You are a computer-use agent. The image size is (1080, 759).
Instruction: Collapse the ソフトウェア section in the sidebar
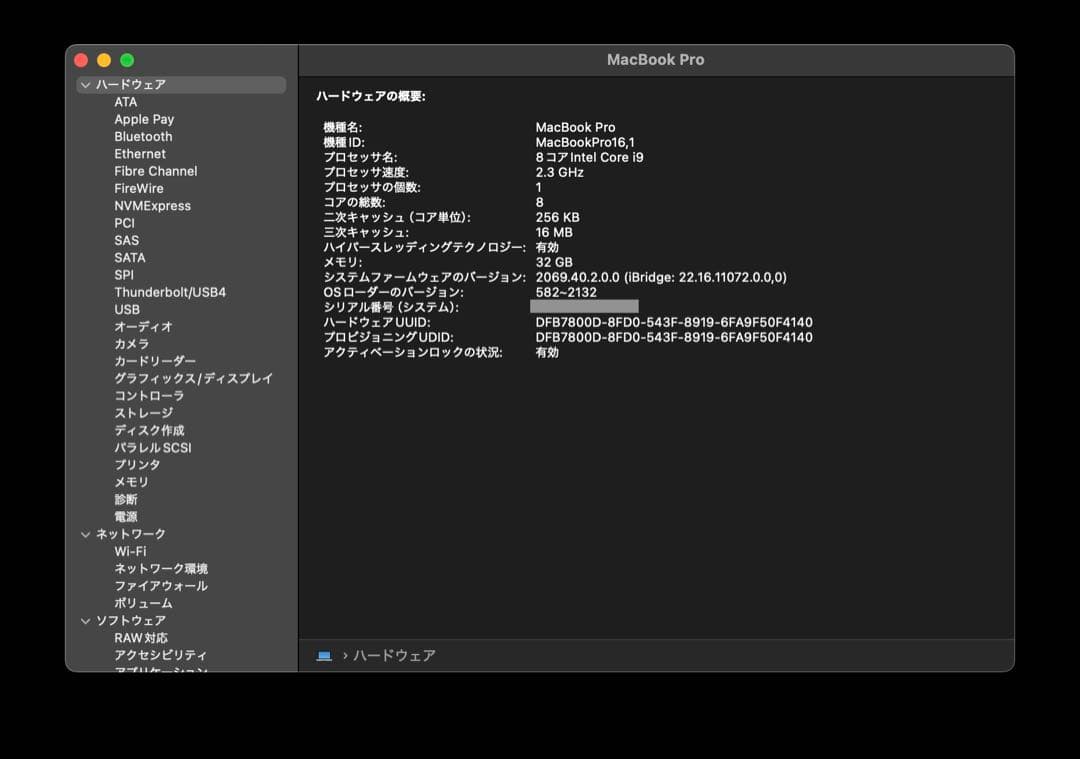85,620
